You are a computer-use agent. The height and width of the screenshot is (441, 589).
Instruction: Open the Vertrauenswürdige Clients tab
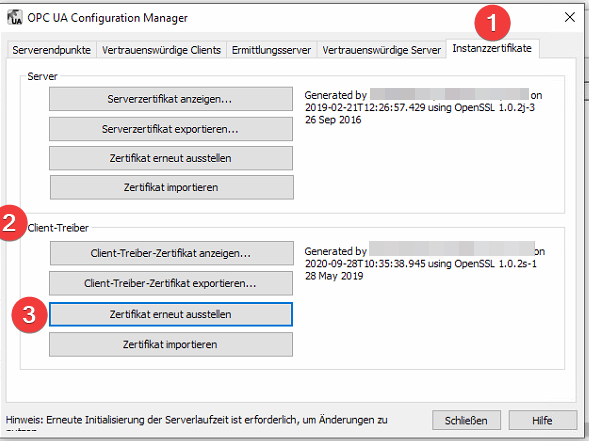click(161, 50)
